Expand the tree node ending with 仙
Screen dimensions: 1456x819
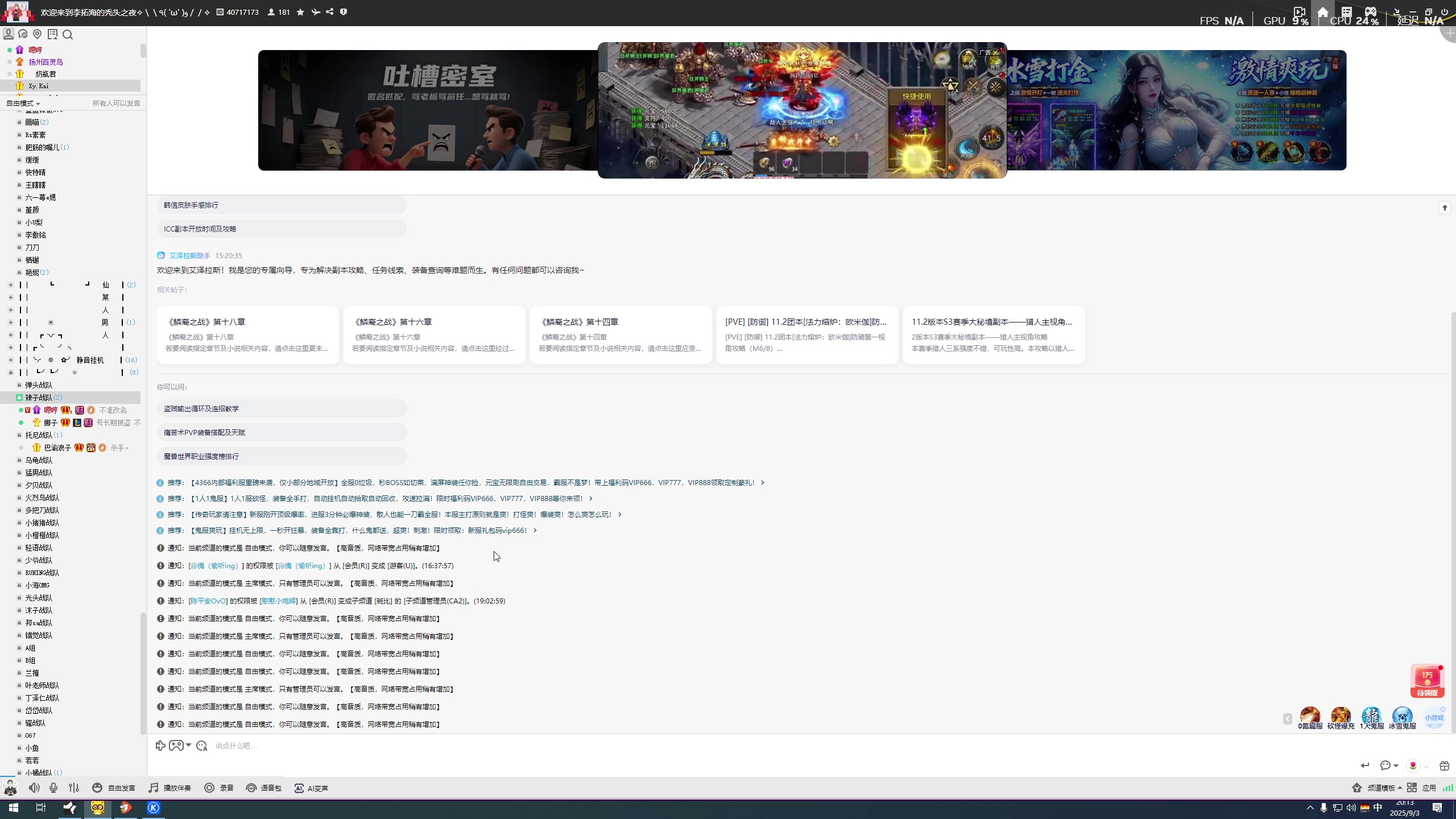[11, 285]
